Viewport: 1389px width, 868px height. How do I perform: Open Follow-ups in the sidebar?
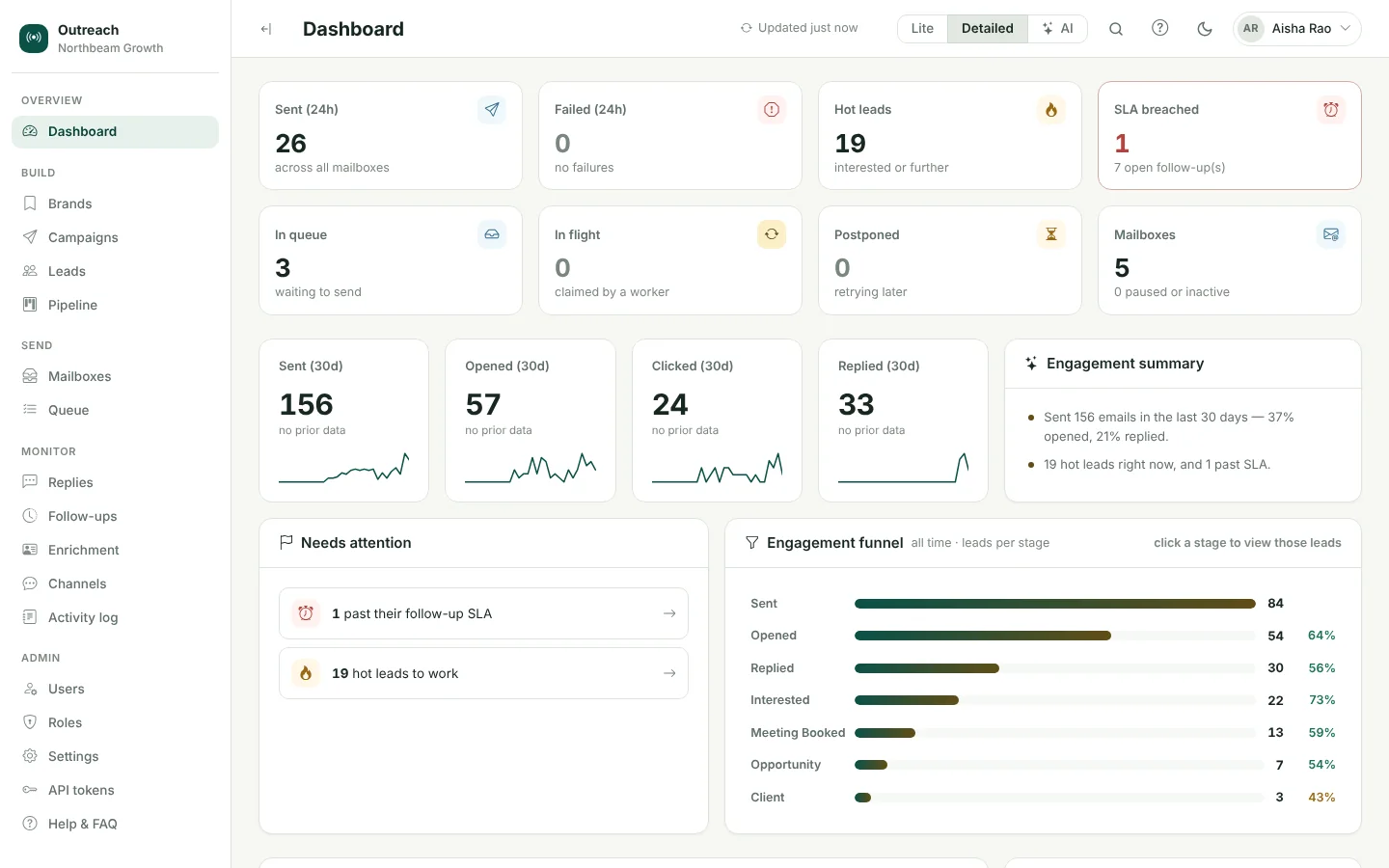coord(115,516)
